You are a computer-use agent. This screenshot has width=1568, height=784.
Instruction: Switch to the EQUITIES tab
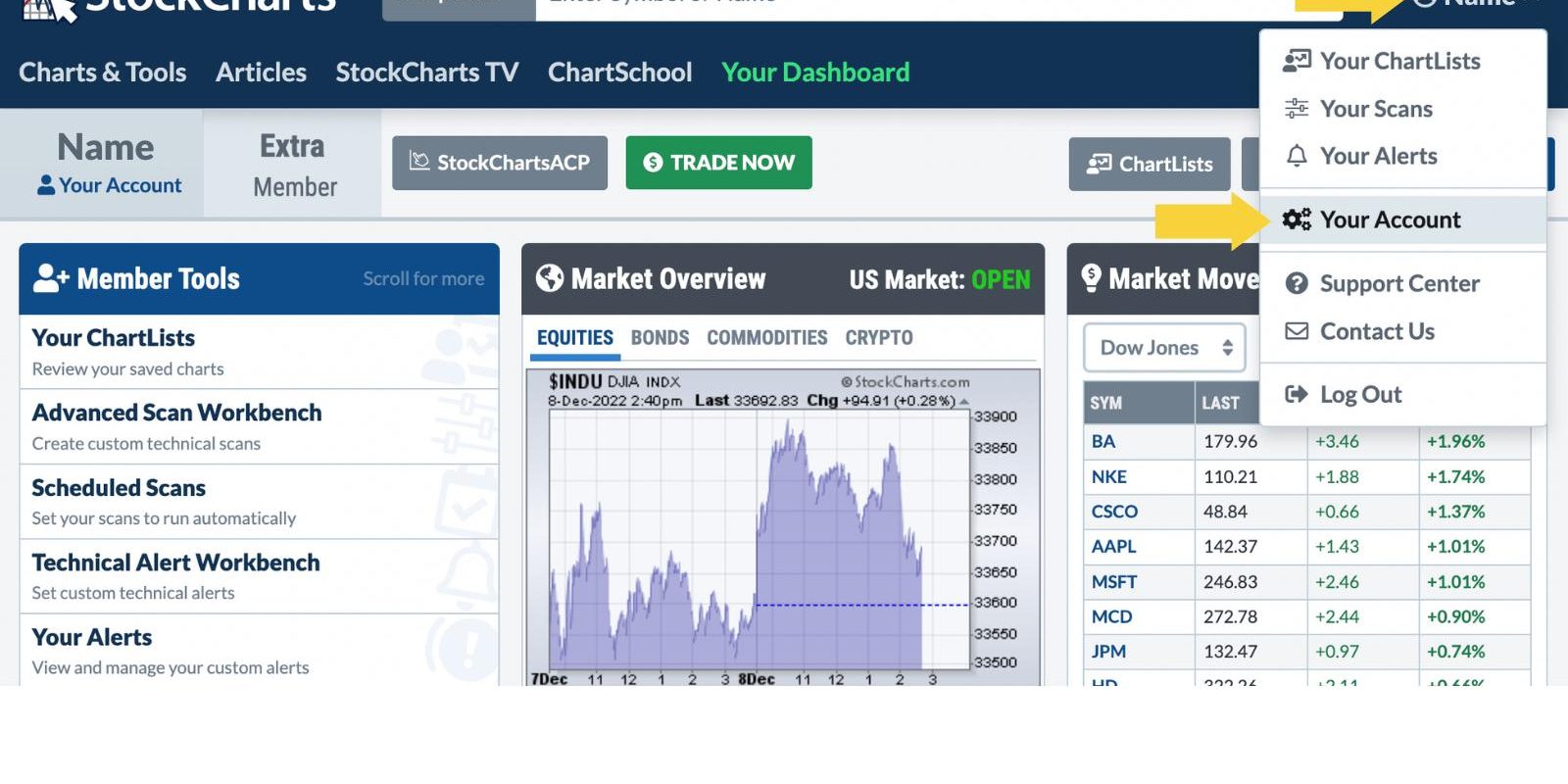pos(575,338)
